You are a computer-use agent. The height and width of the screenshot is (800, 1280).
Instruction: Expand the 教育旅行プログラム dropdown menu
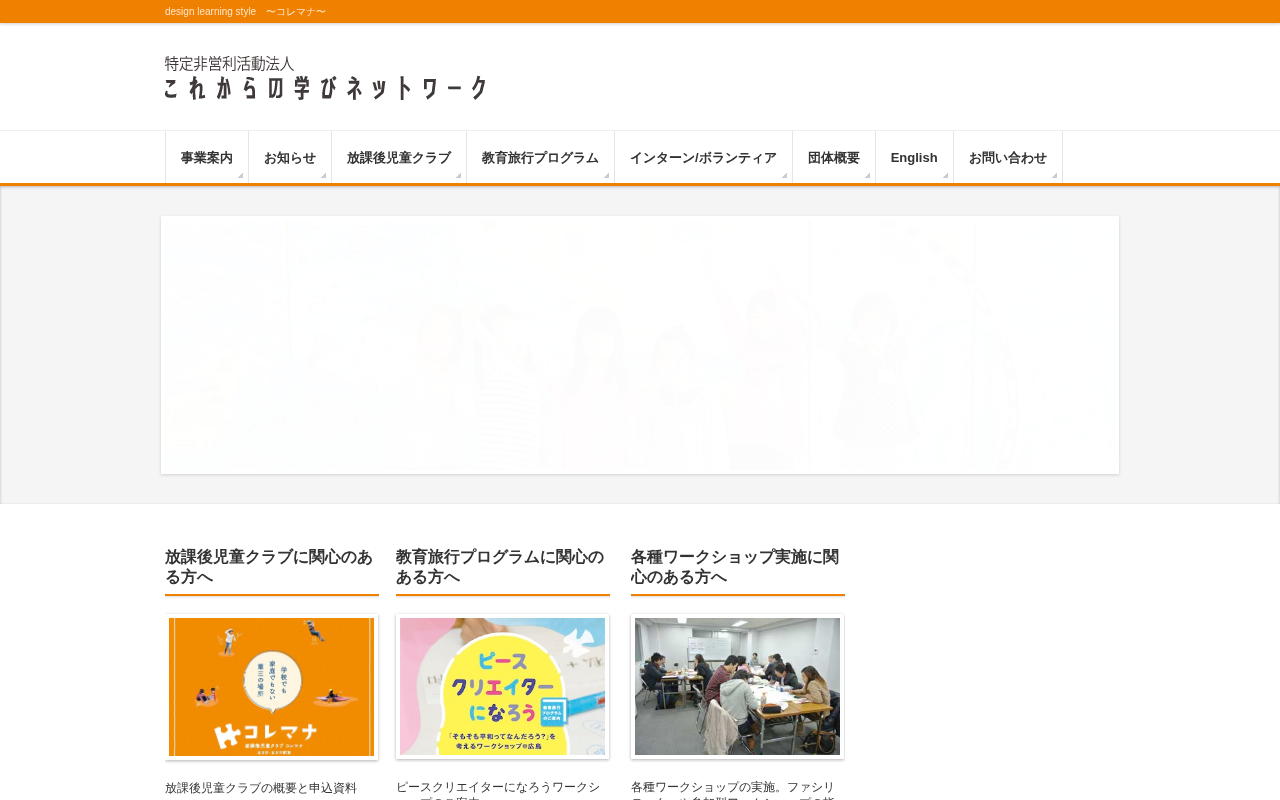coord(540,158)
